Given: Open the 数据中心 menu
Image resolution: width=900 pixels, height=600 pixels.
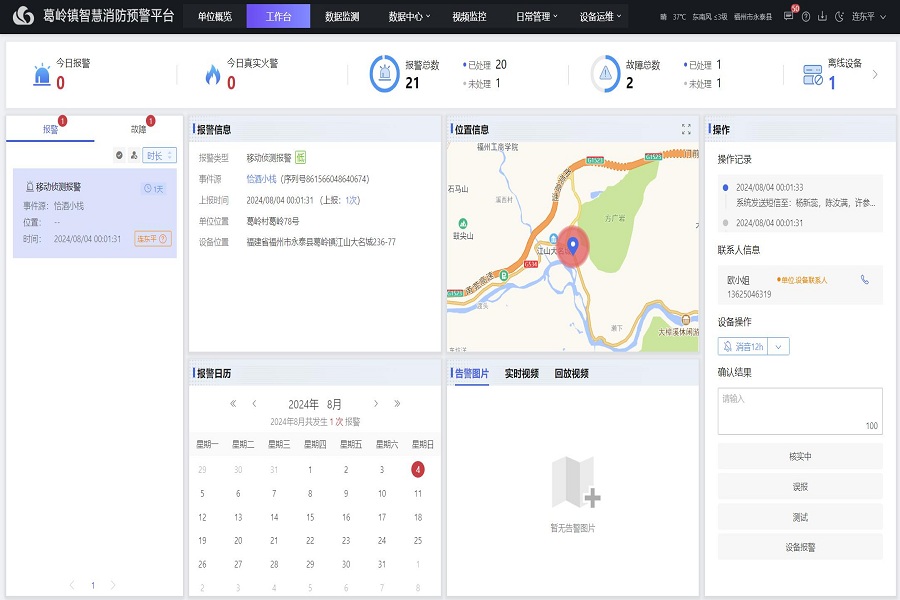Looking at the screenshot, I should pyautogui.click(x=408, y=17).
